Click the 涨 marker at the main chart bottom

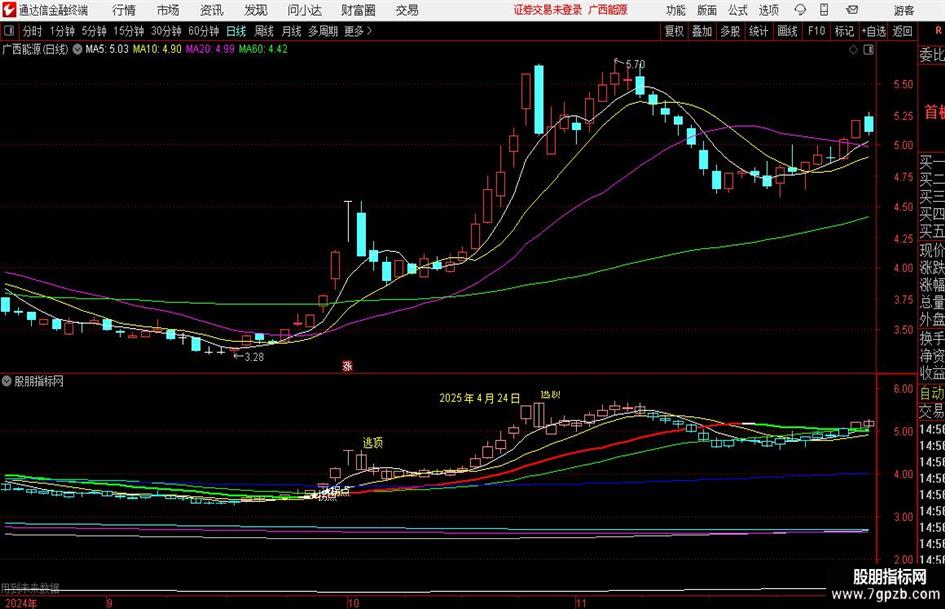click(347, 365)
